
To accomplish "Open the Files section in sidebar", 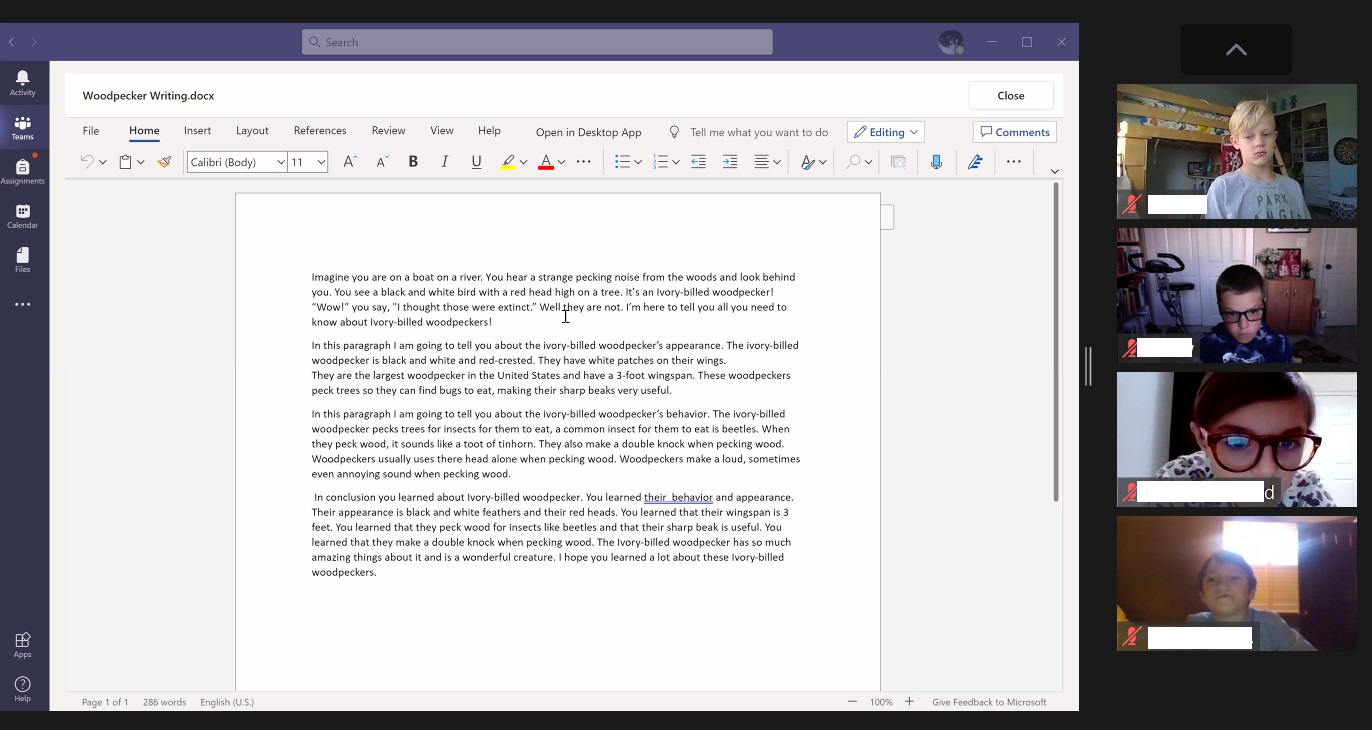I will point(22,260).
